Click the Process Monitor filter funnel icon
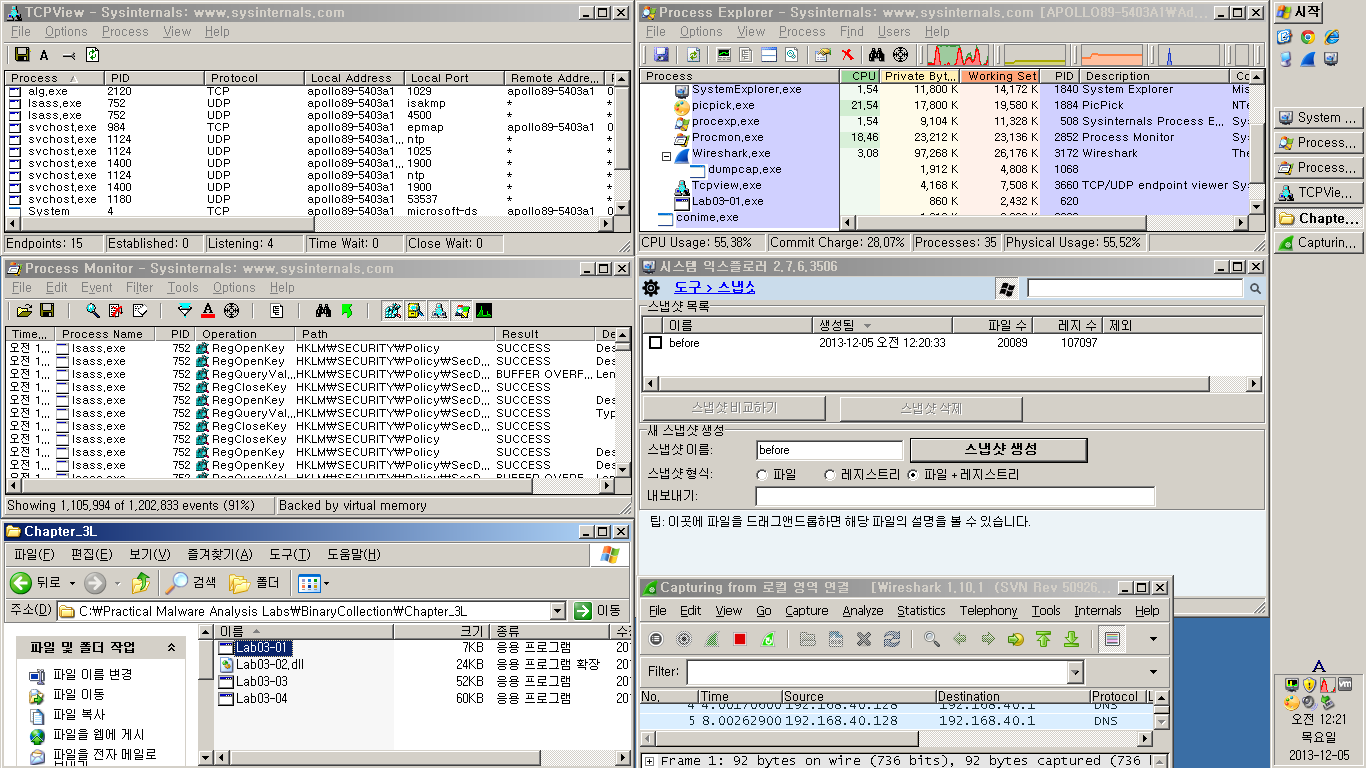 (x=184, y=311)
